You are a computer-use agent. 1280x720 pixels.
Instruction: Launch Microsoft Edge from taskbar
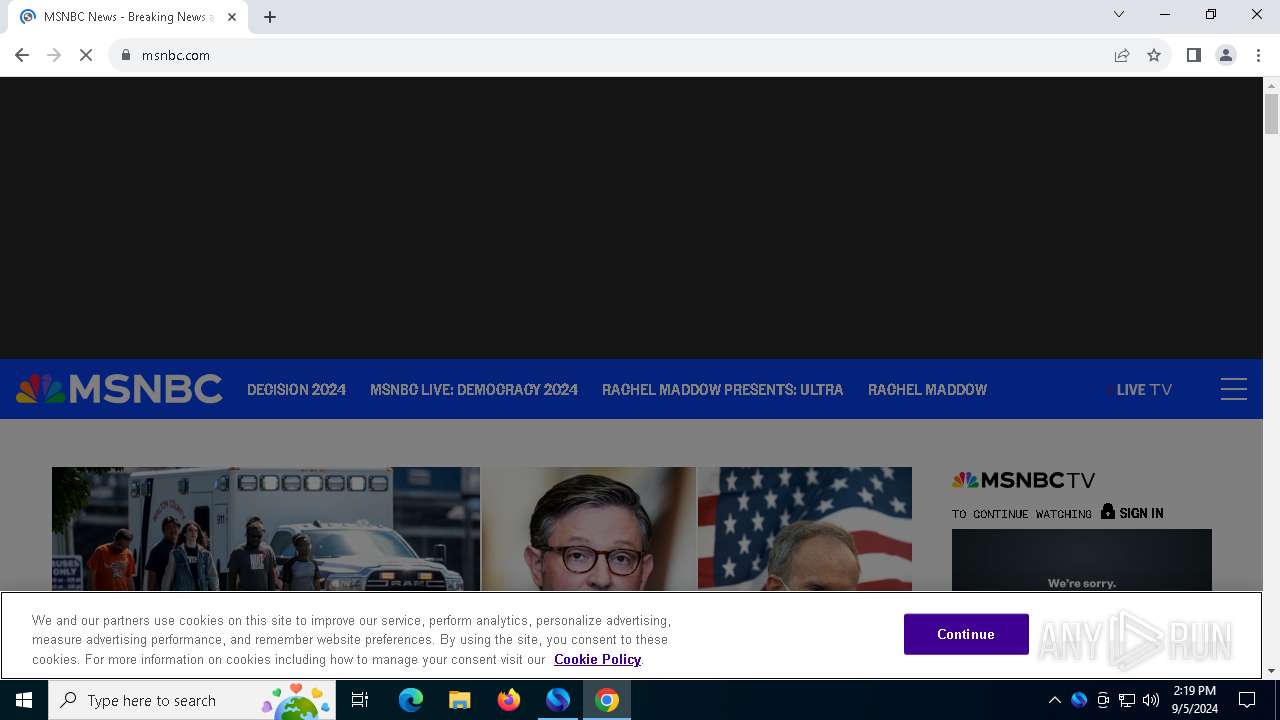coord(411,700)
